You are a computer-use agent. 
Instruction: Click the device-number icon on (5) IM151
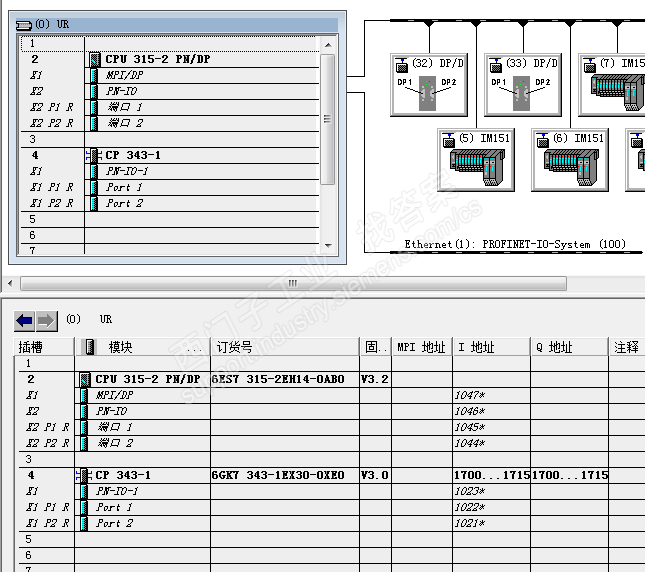tap(448, 140)
